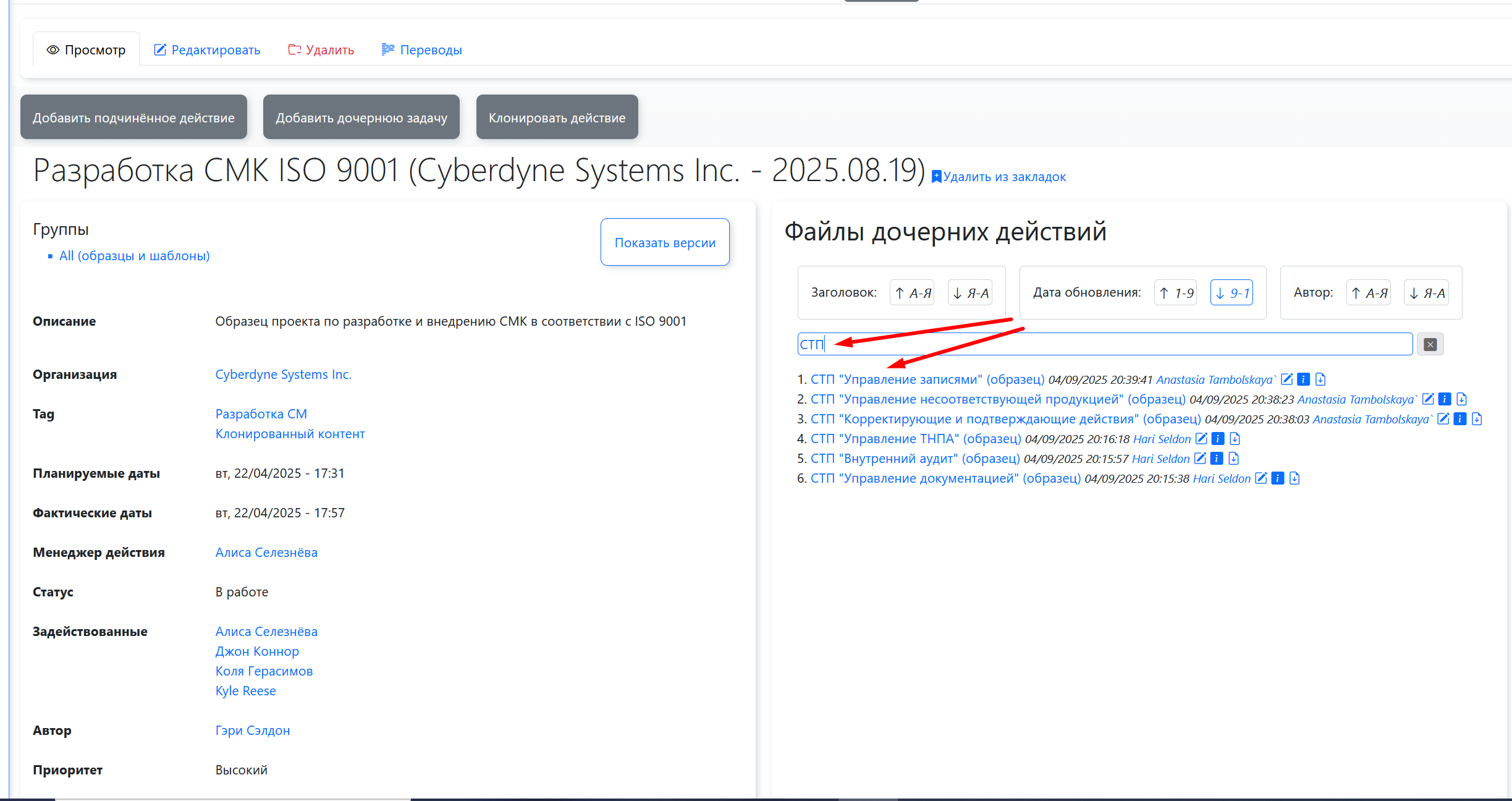Clear the file search field with X icon
The height and width of the screenshot is (801, 1512).
click(x=1430, y=344)
